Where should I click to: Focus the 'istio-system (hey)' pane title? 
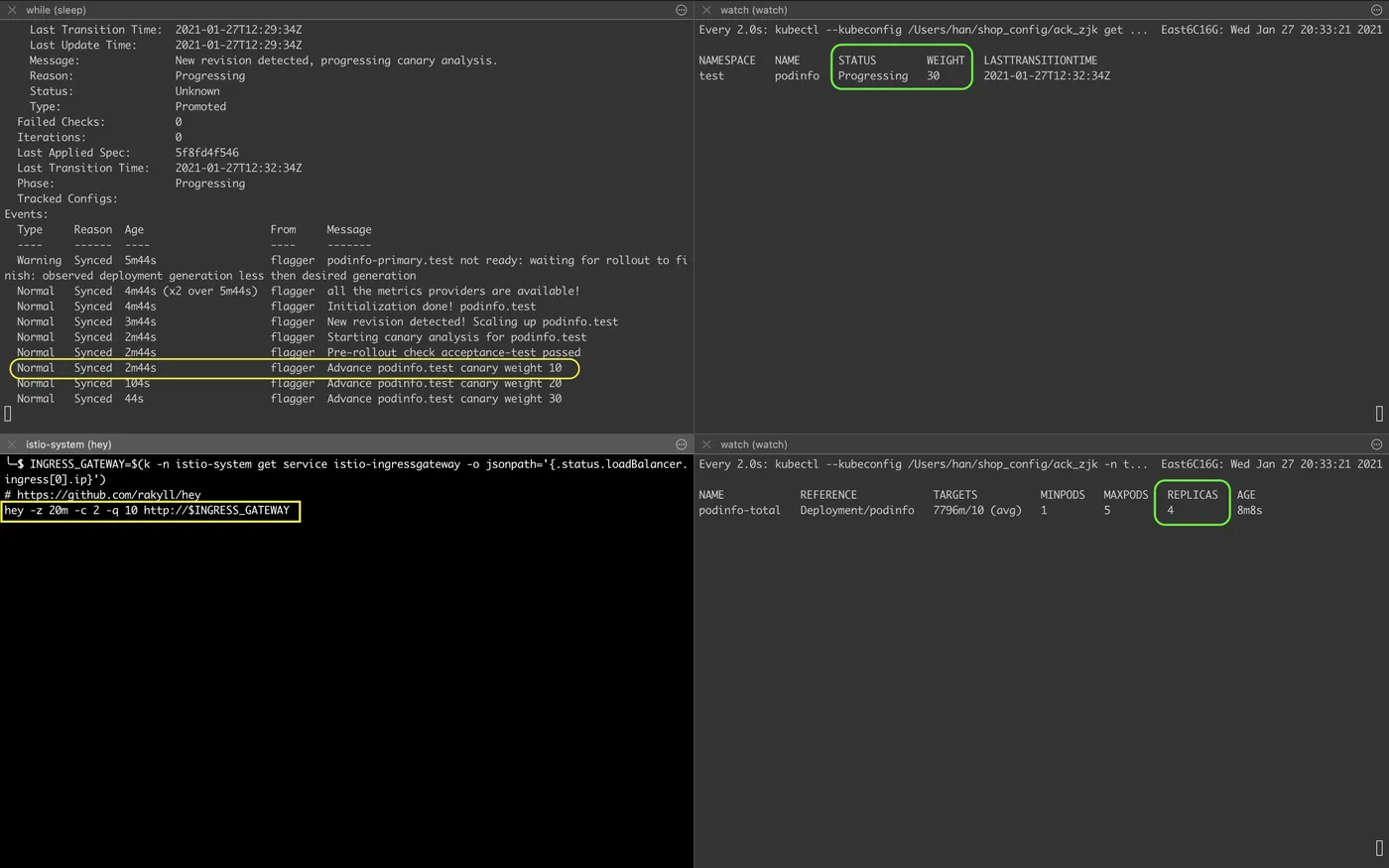[x=68, y=444]
